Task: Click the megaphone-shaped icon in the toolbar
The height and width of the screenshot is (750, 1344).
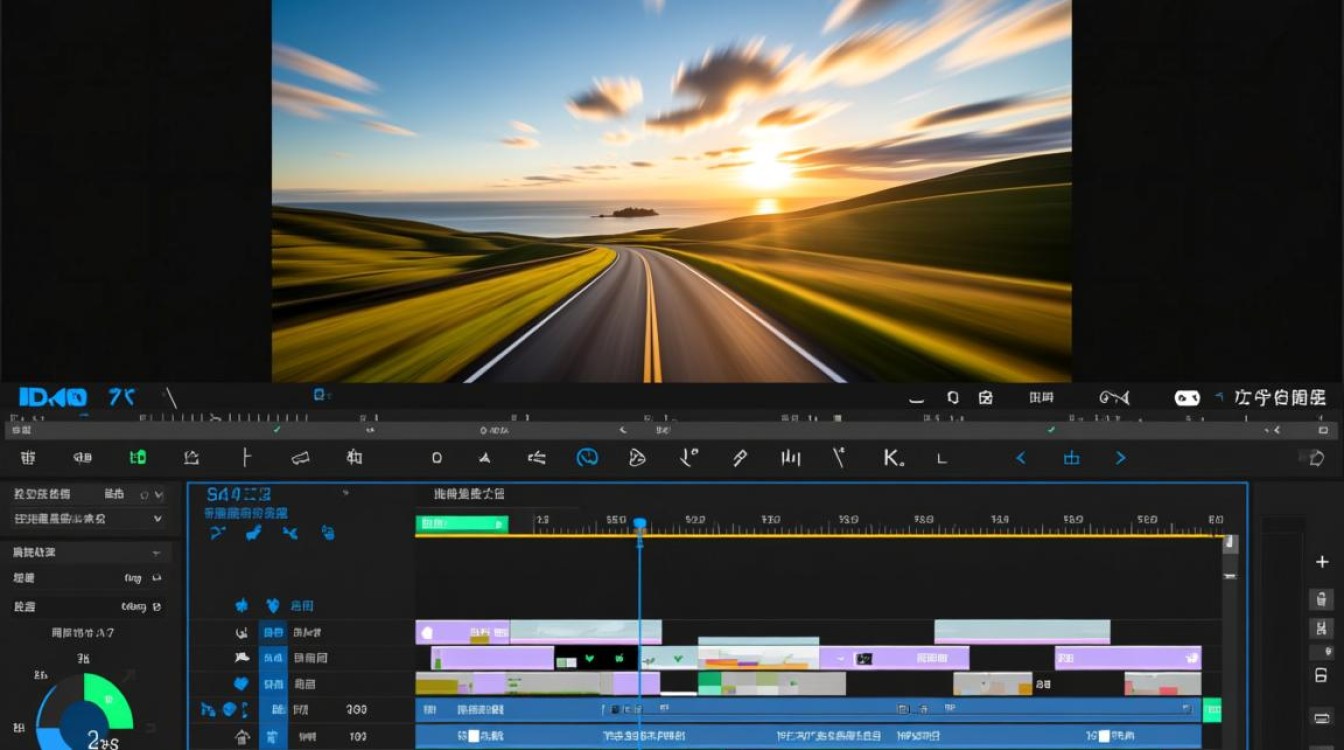Action: [300, 458]
